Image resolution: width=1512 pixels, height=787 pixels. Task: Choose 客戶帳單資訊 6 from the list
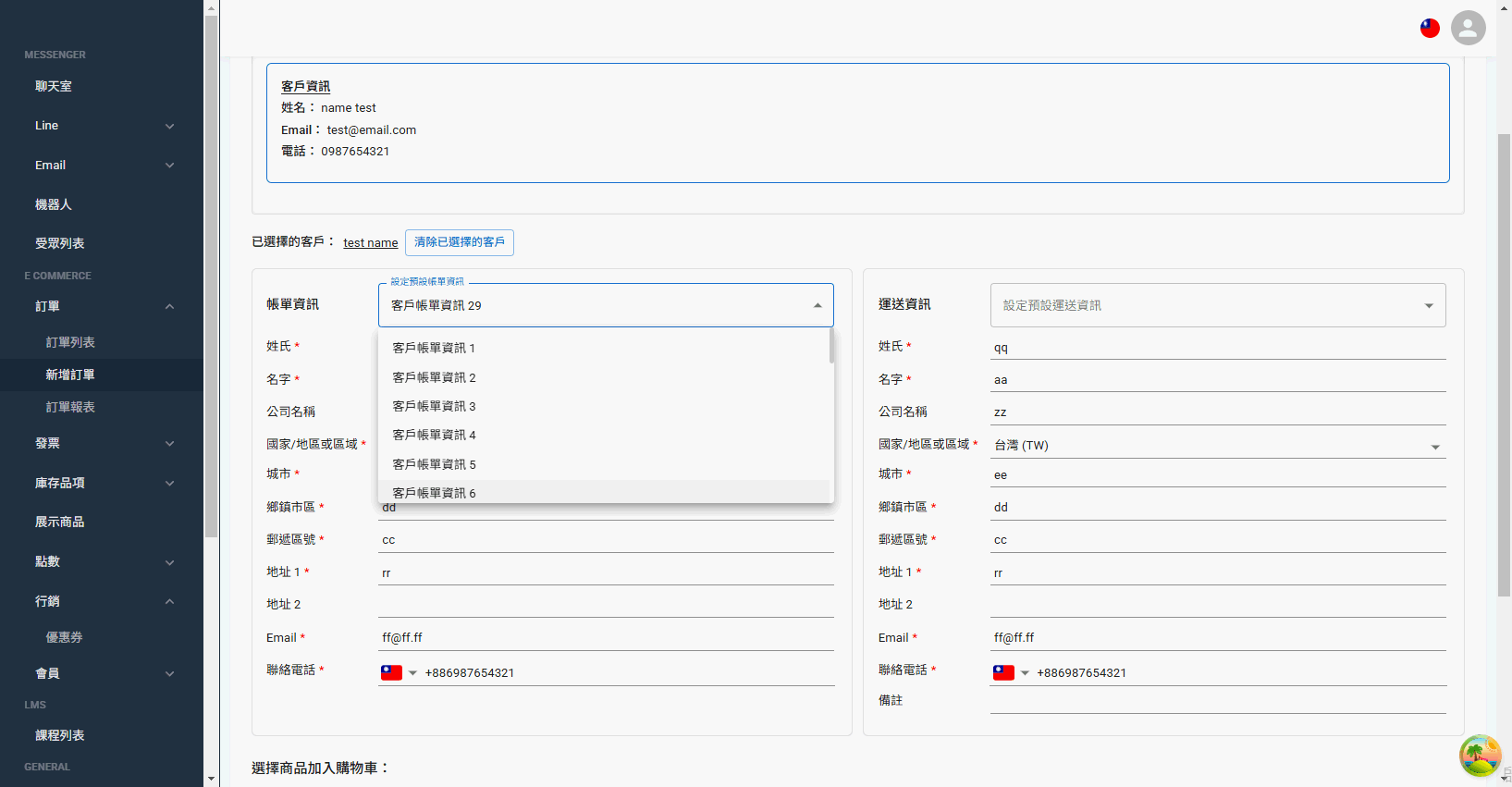coord(604,492)
